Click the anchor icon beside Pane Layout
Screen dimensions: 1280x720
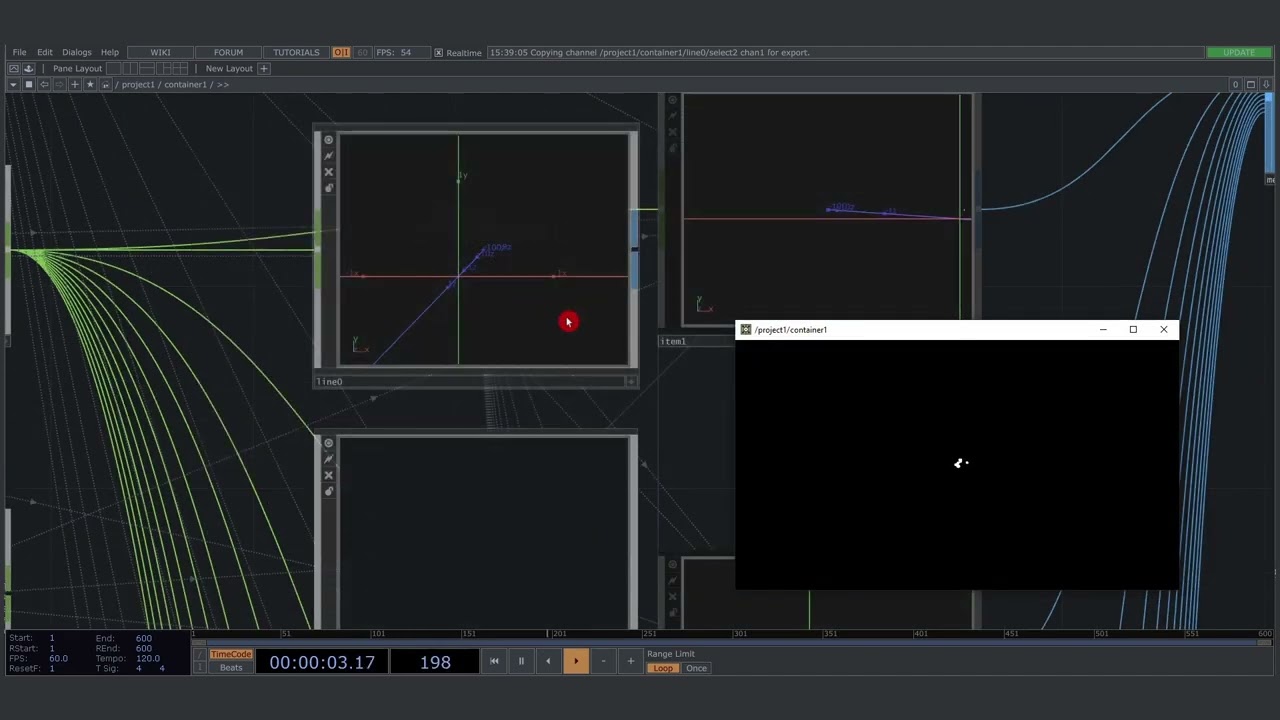pos(29,68)
